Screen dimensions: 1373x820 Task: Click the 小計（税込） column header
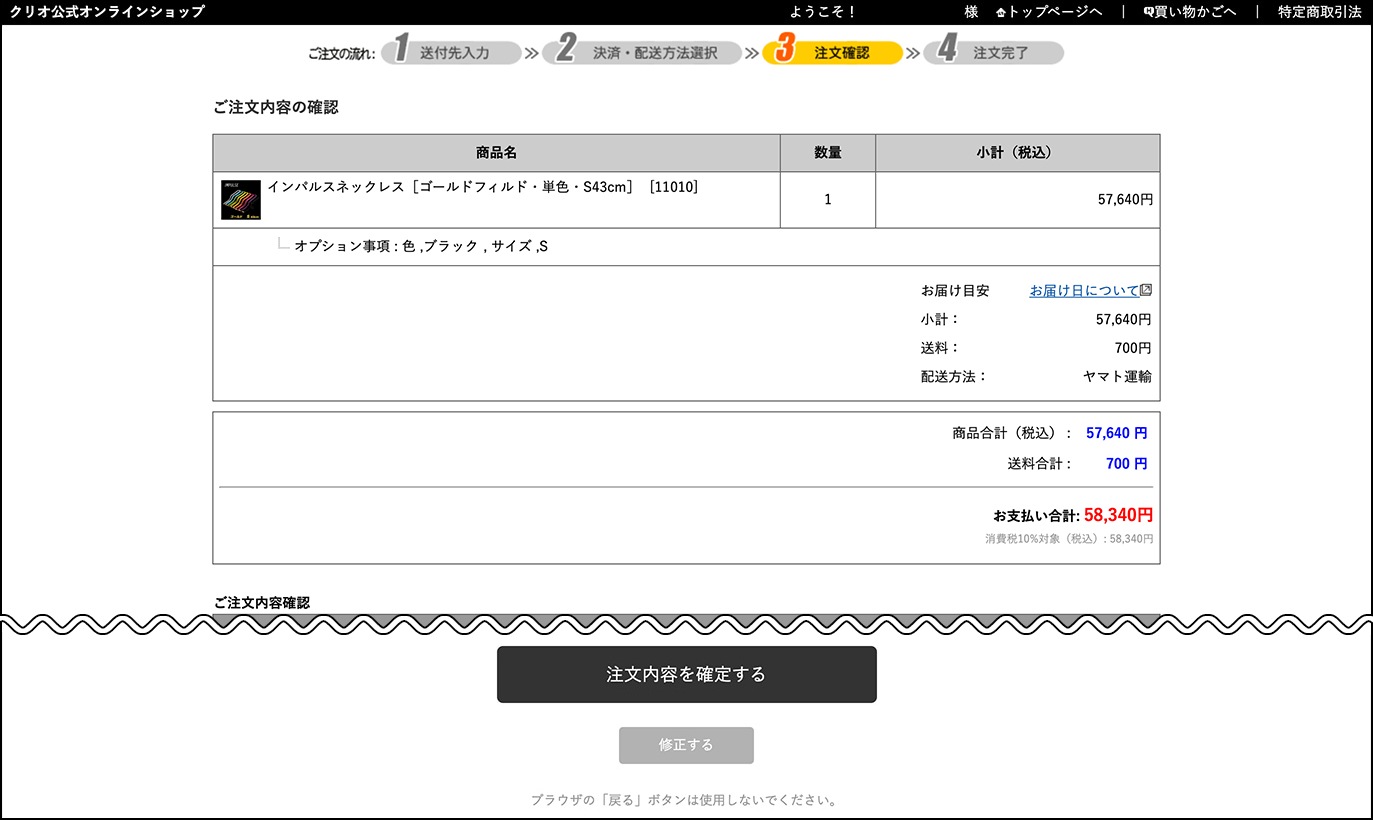tap(1017, 153)
